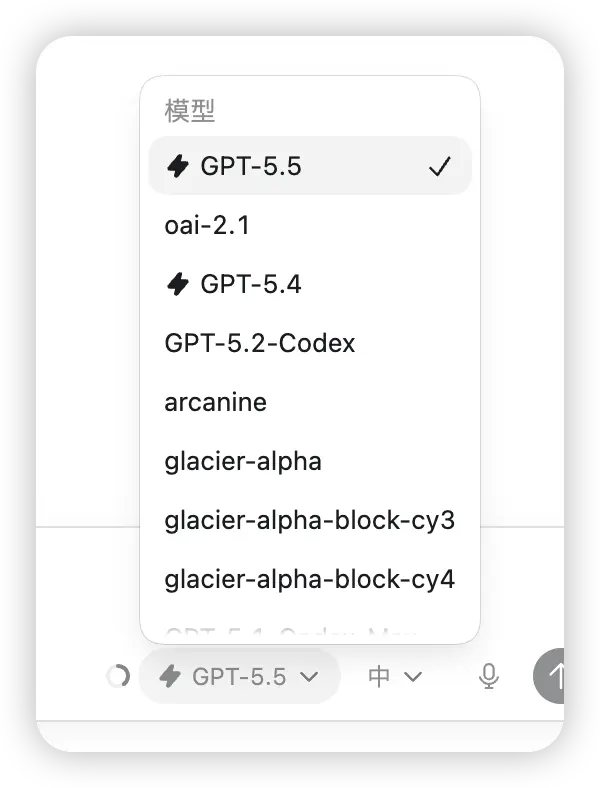This screenshot has width=600, height=788.
Task: Click the circular loading spinner icon
Action: point(119,676)
